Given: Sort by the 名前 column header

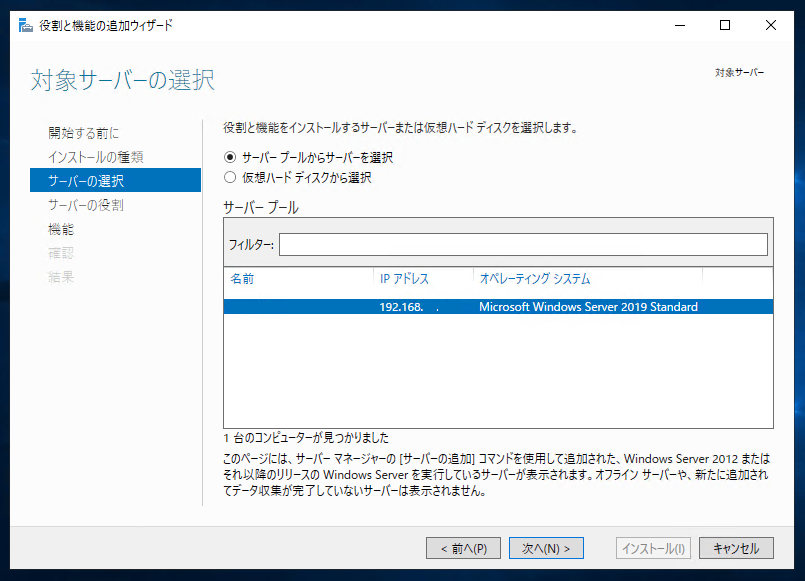Looking at the screenshot, I should click(242, 279).
